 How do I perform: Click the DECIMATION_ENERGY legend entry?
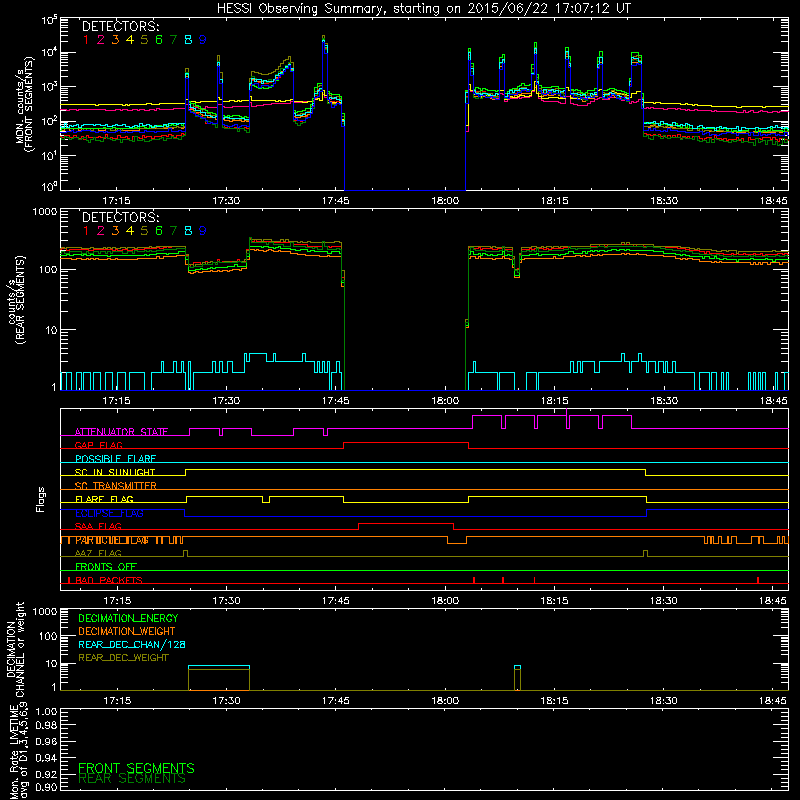coord(128,618)
